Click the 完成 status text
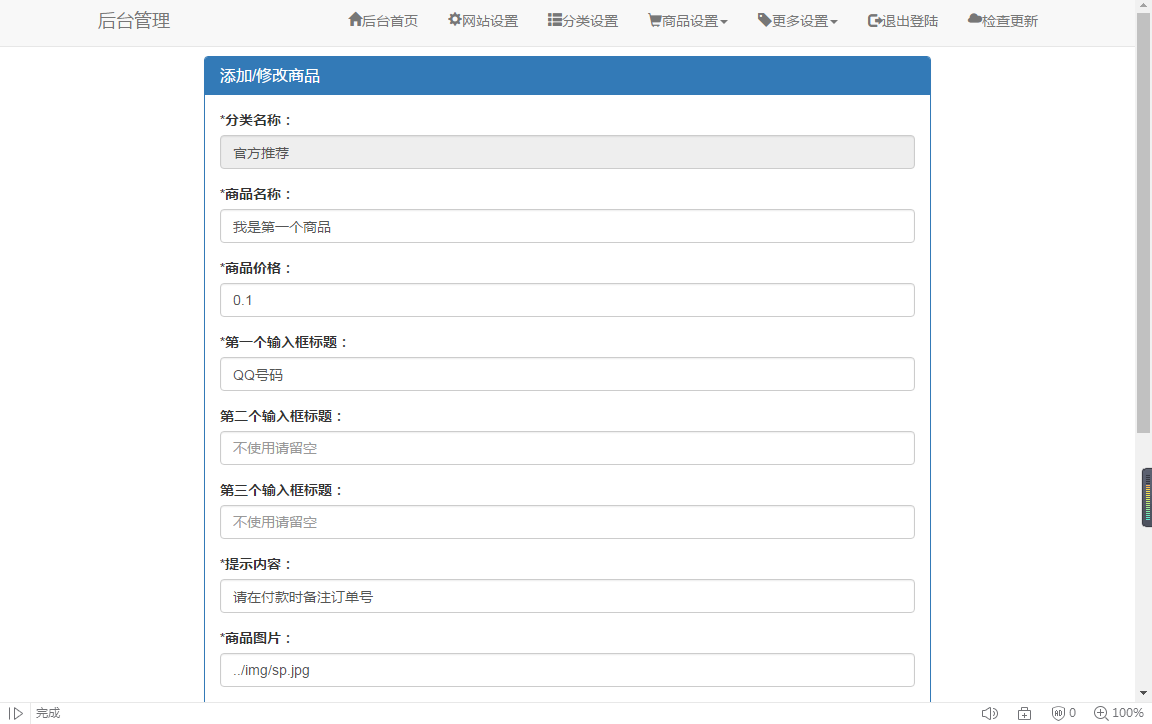This screenshot has width=1152, height=724. pyautogui.click(x=48, y=713)
